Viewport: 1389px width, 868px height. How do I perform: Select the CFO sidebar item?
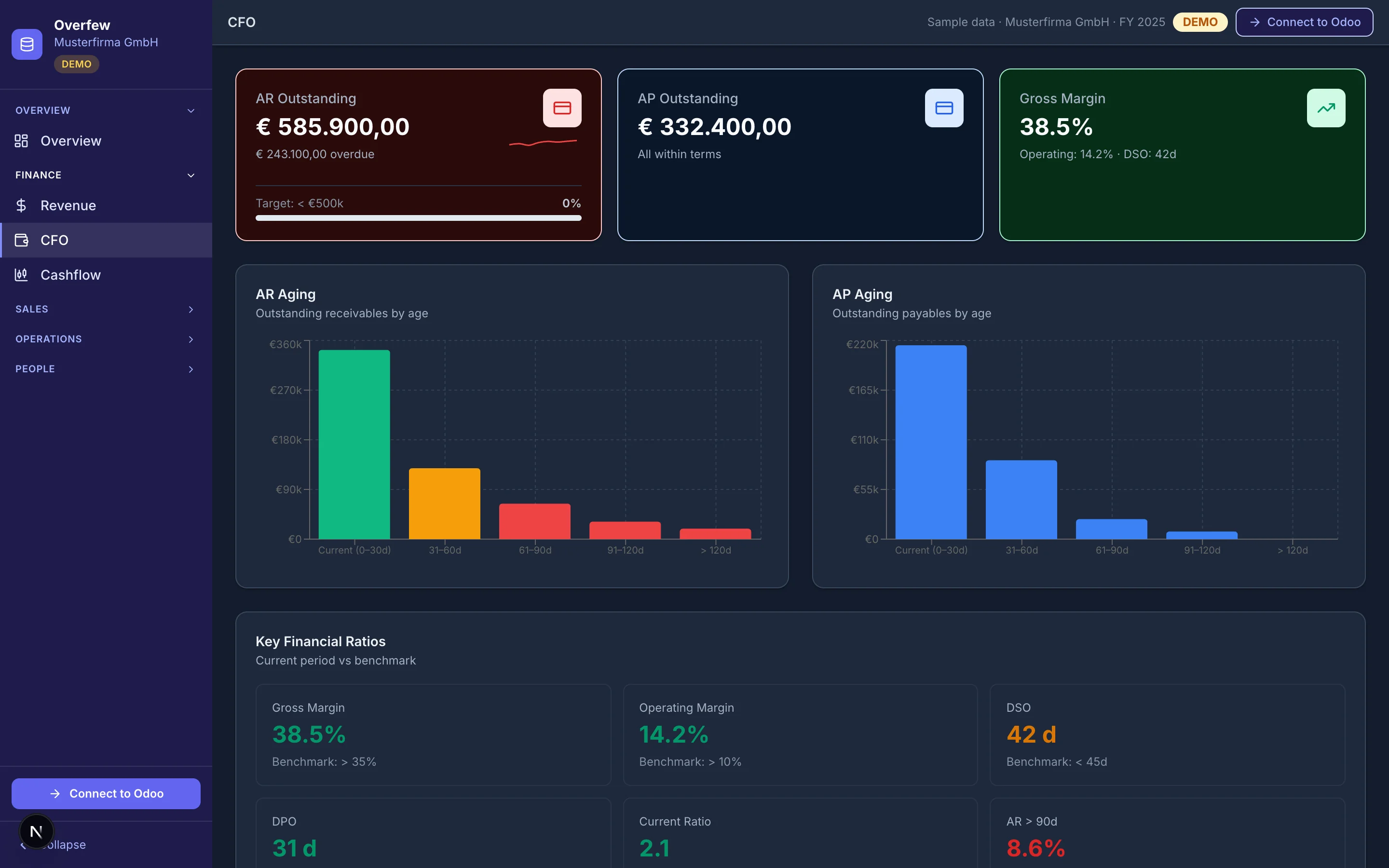tap(106, 240)
